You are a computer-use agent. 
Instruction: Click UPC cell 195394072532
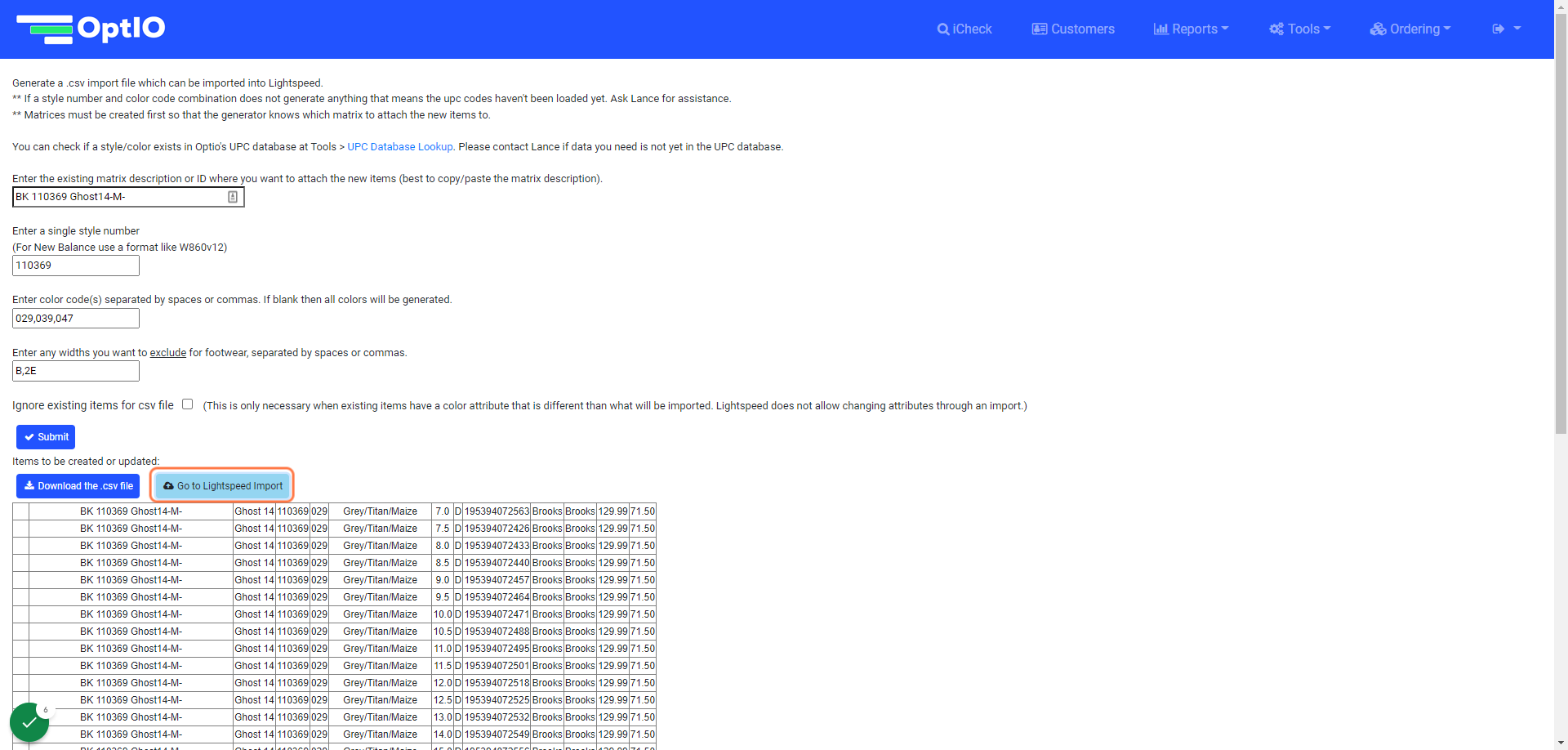click(x=497, y=717)
